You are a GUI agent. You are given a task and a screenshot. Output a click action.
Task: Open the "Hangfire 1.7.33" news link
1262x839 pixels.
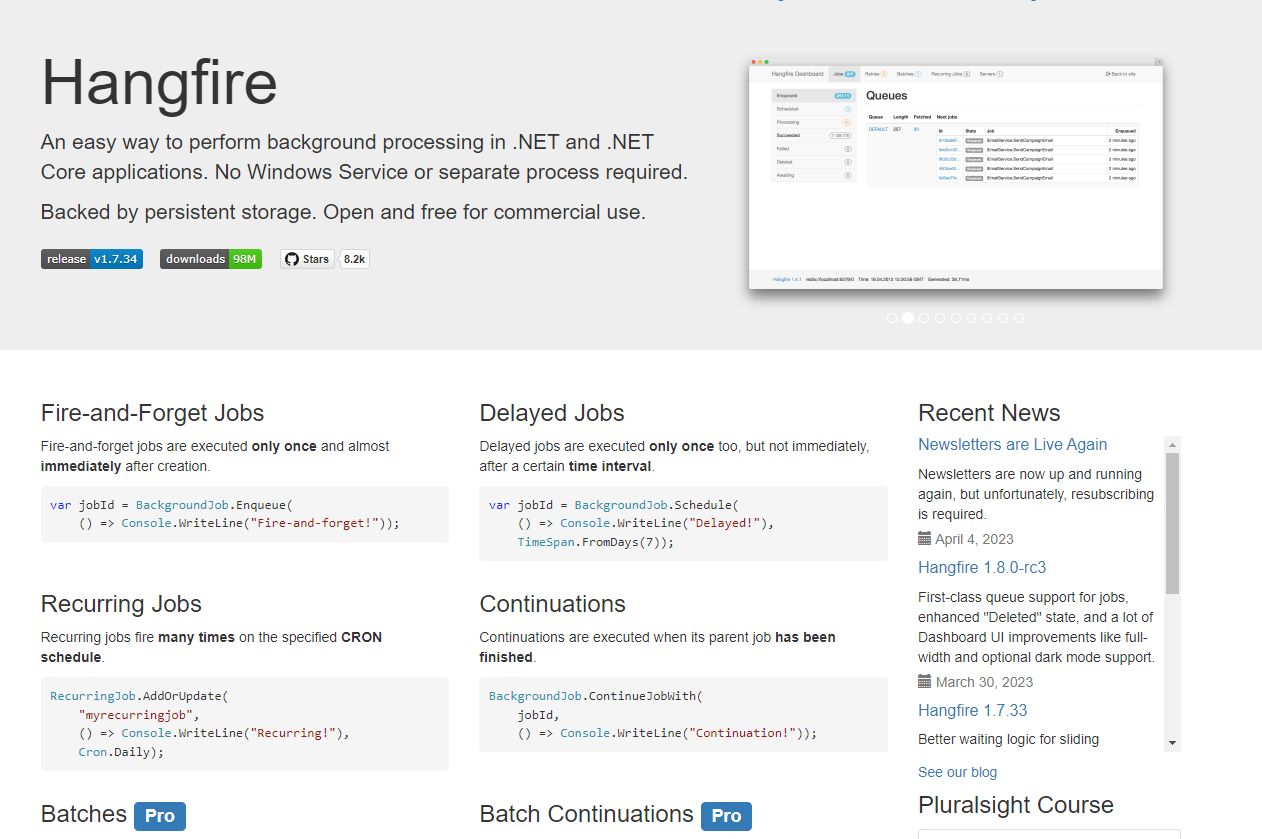coord(972,710)
